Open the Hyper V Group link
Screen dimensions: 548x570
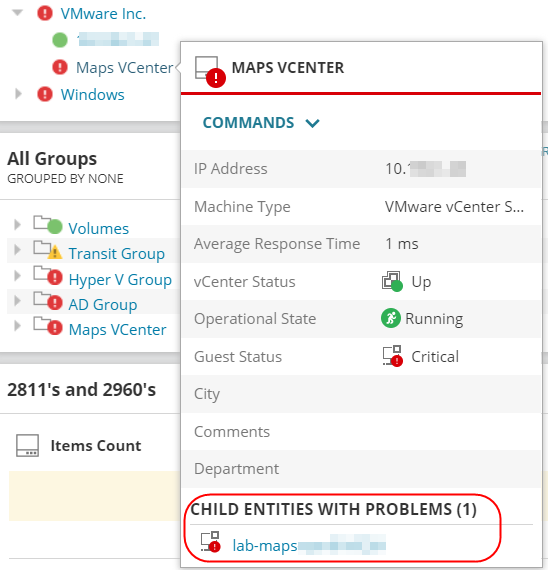click(120, 280)
